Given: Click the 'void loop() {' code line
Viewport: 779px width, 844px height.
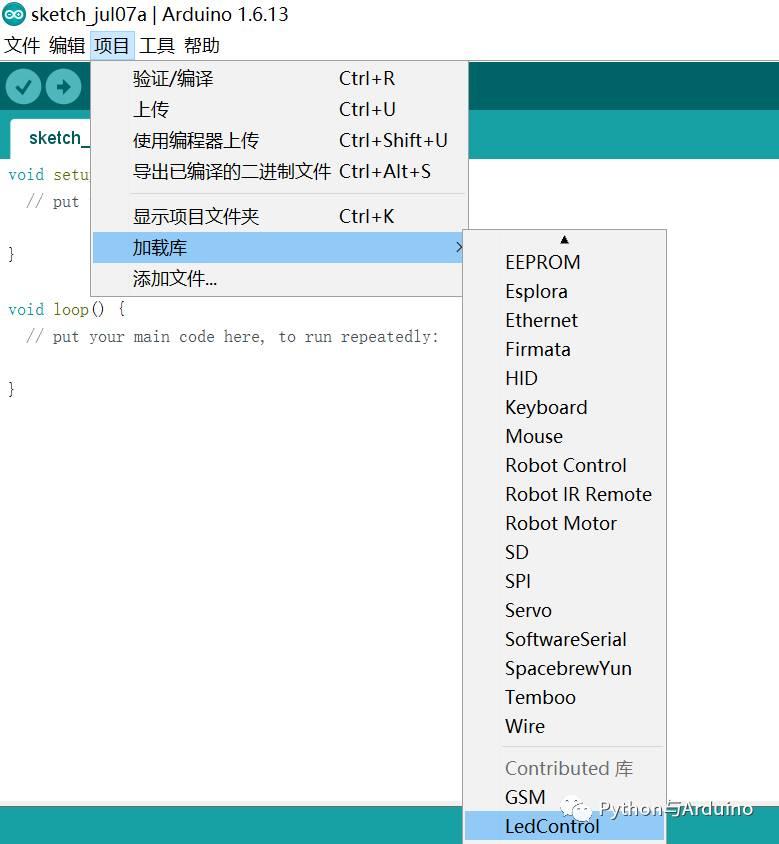Looking at the screenshot, I should coord(67,310).
